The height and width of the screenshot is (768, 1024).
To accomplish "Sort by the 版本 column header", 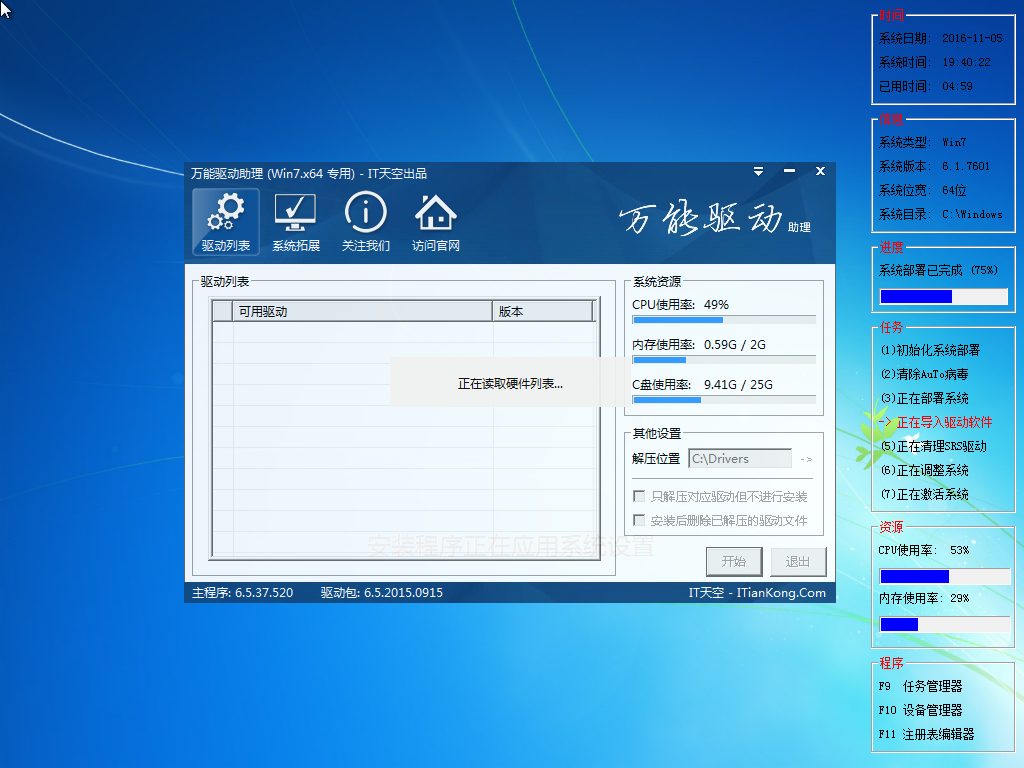I will [543, 312].
